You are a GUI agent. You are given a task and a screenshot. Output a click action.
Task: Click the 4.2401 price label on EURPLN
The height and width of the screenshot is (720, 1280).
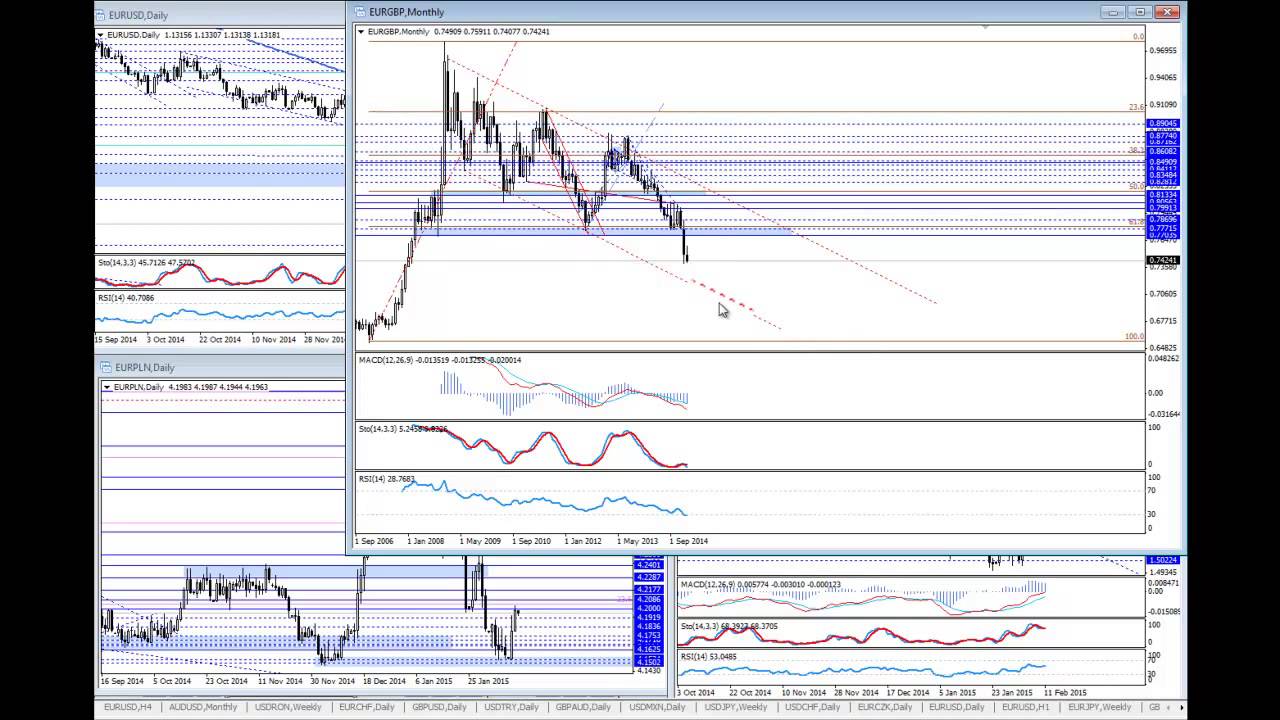coord(648,565)
